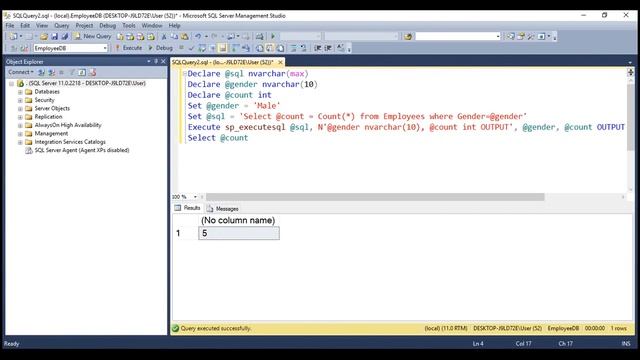The width and height of the screenshot is (640, 360).
Task: Open the Connect dropdown in Object Explorer
Action: pos(21,72)
